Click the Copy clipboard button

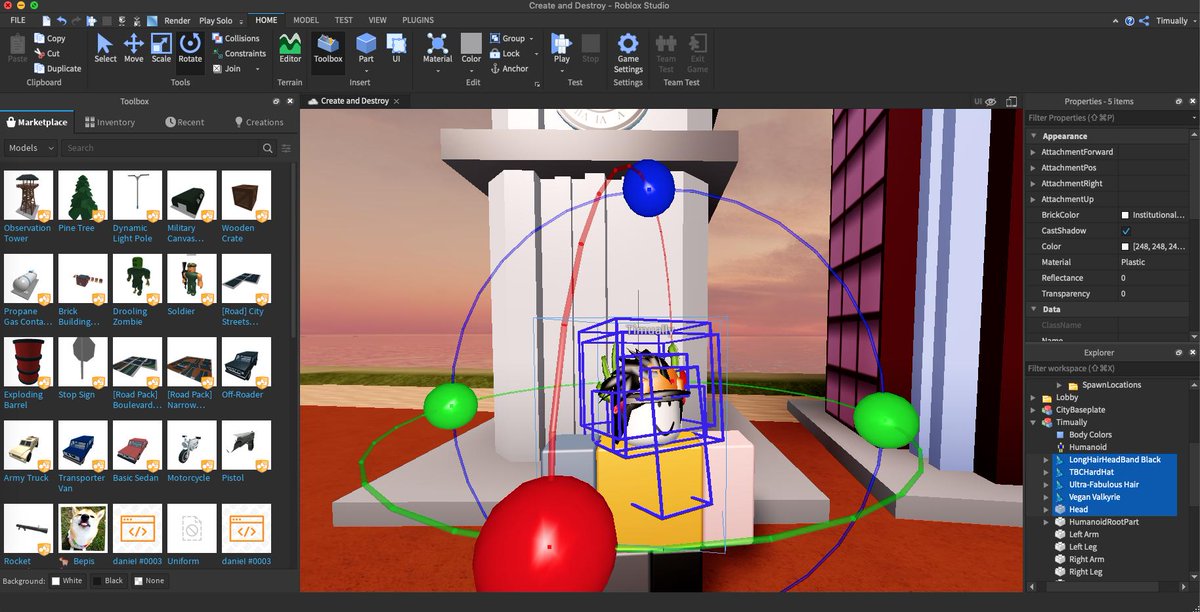point(50,38)
